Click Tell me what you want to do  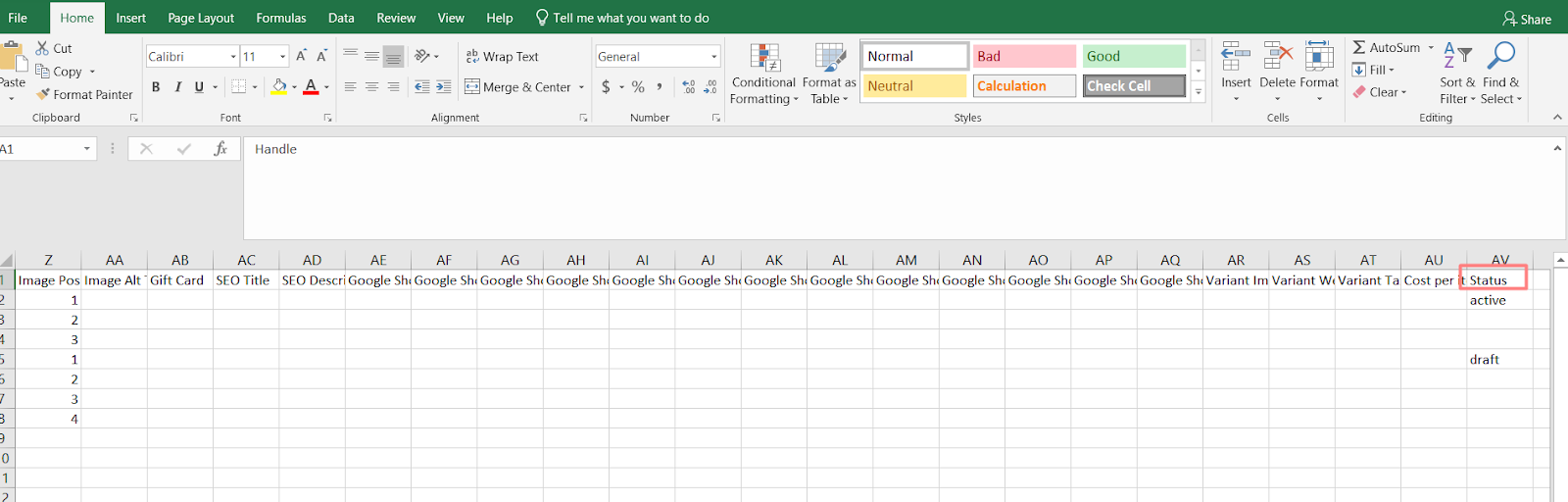tap(621, 18)
